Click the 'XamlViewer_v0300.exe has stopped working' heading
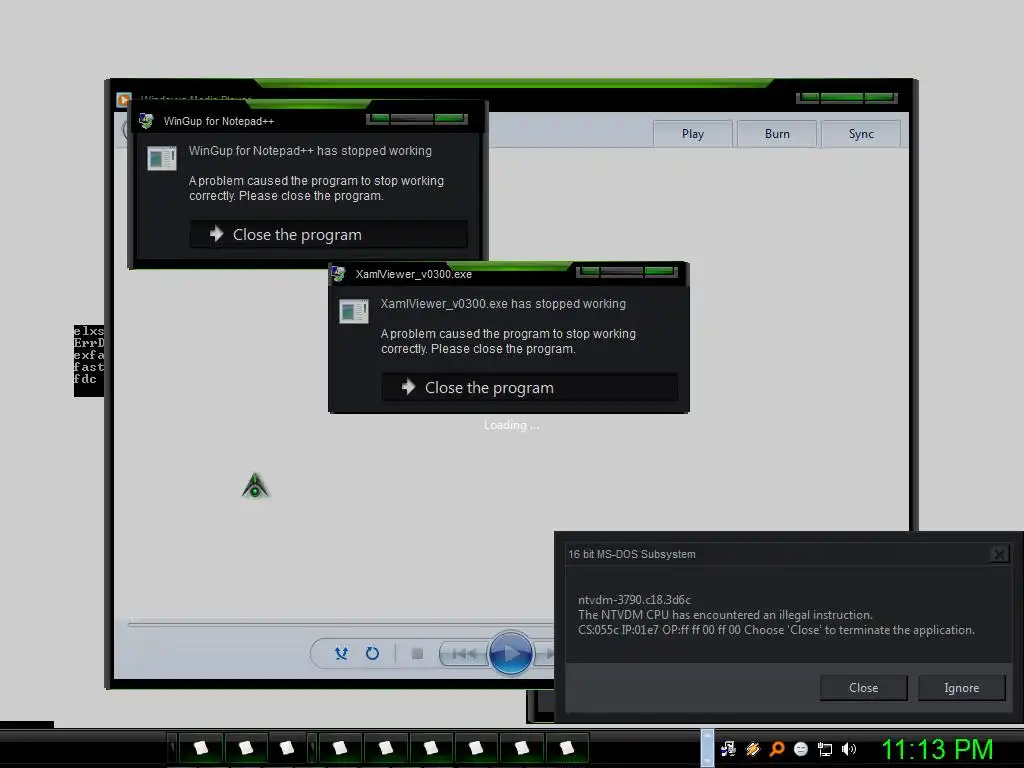1024x768 pixels. pyautogui.click(x=503, y=304)
